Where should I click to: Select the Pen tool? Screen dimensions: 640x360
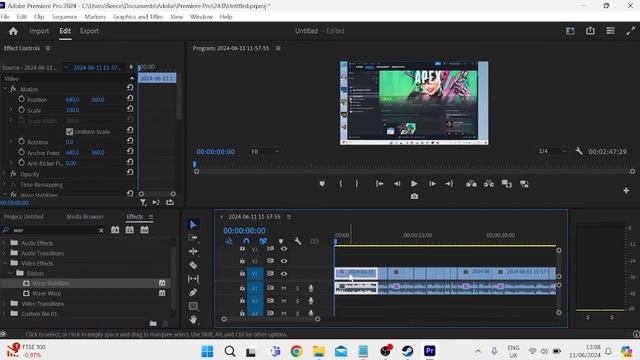coord(193,292)
